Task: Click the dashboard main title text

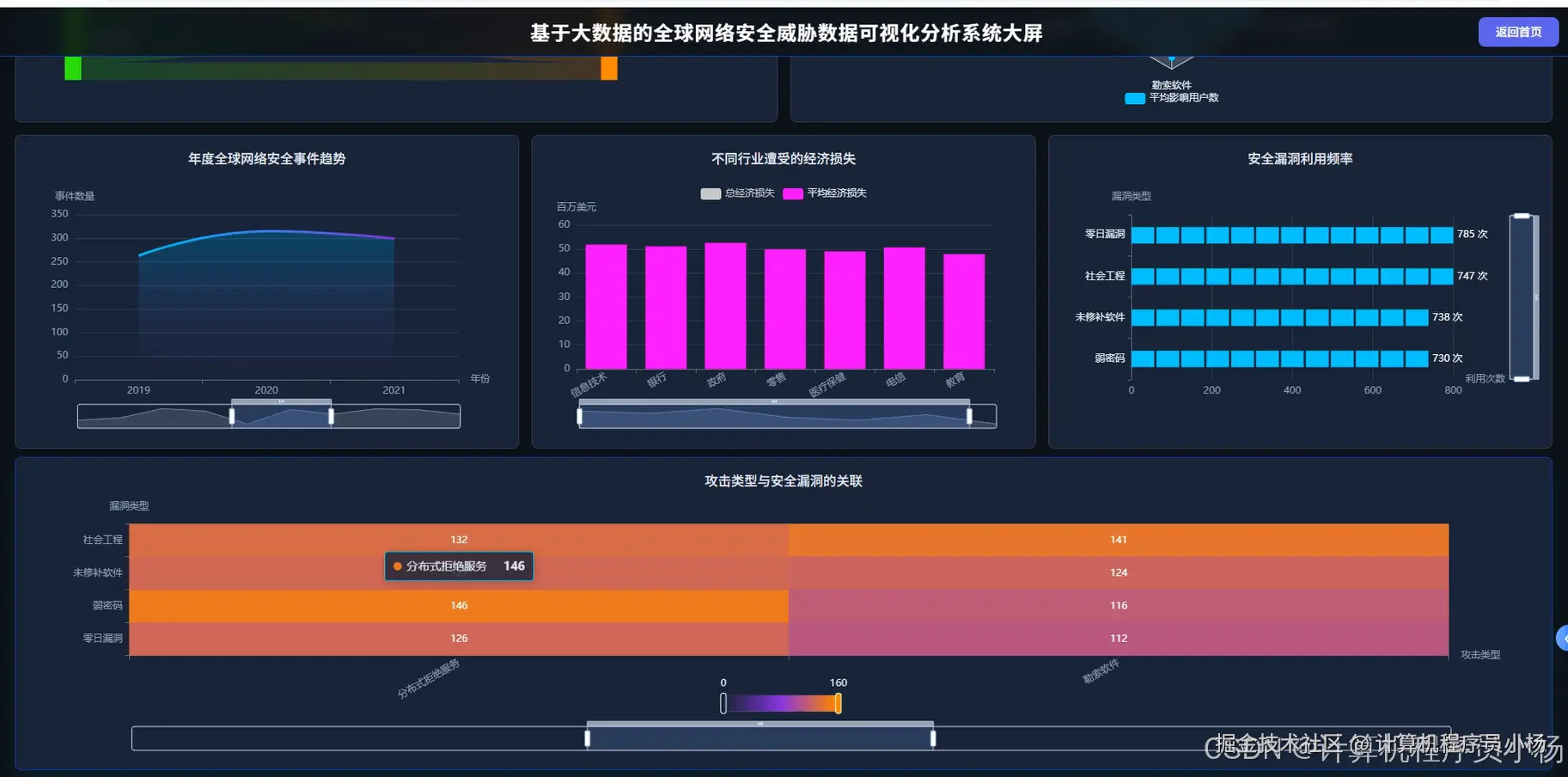Action: (x=786, y=34)
